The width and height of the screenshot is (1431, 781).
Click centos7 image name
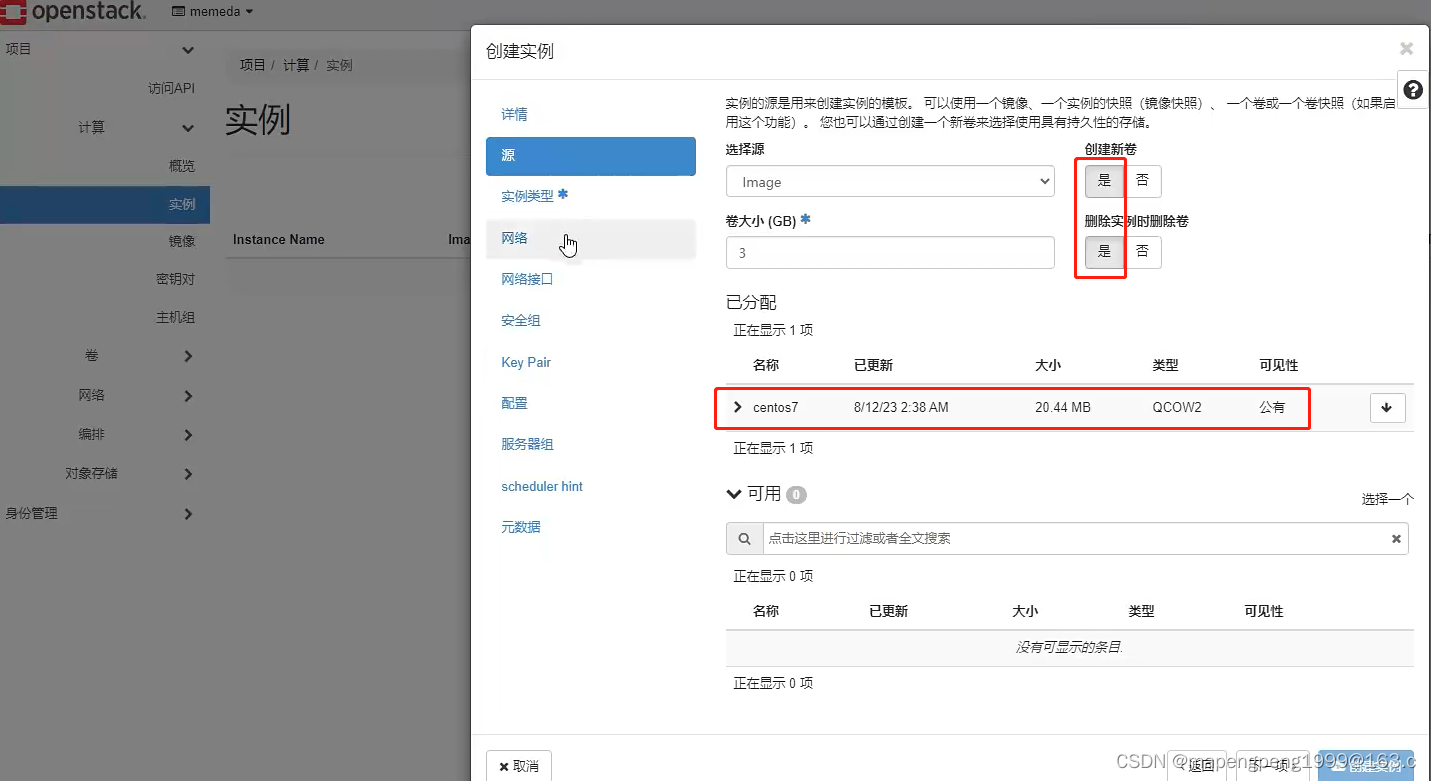click(x=776, y=407)
